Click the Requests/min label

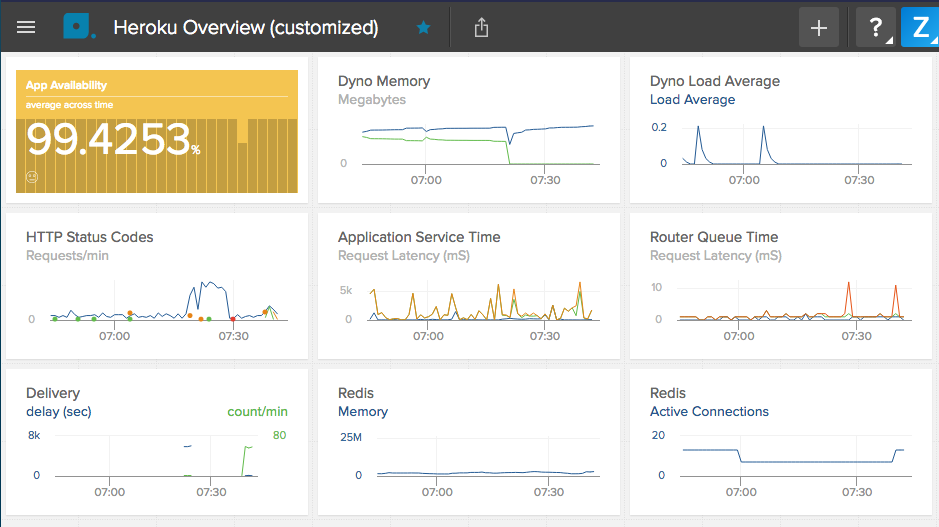(x=67, y=256)
